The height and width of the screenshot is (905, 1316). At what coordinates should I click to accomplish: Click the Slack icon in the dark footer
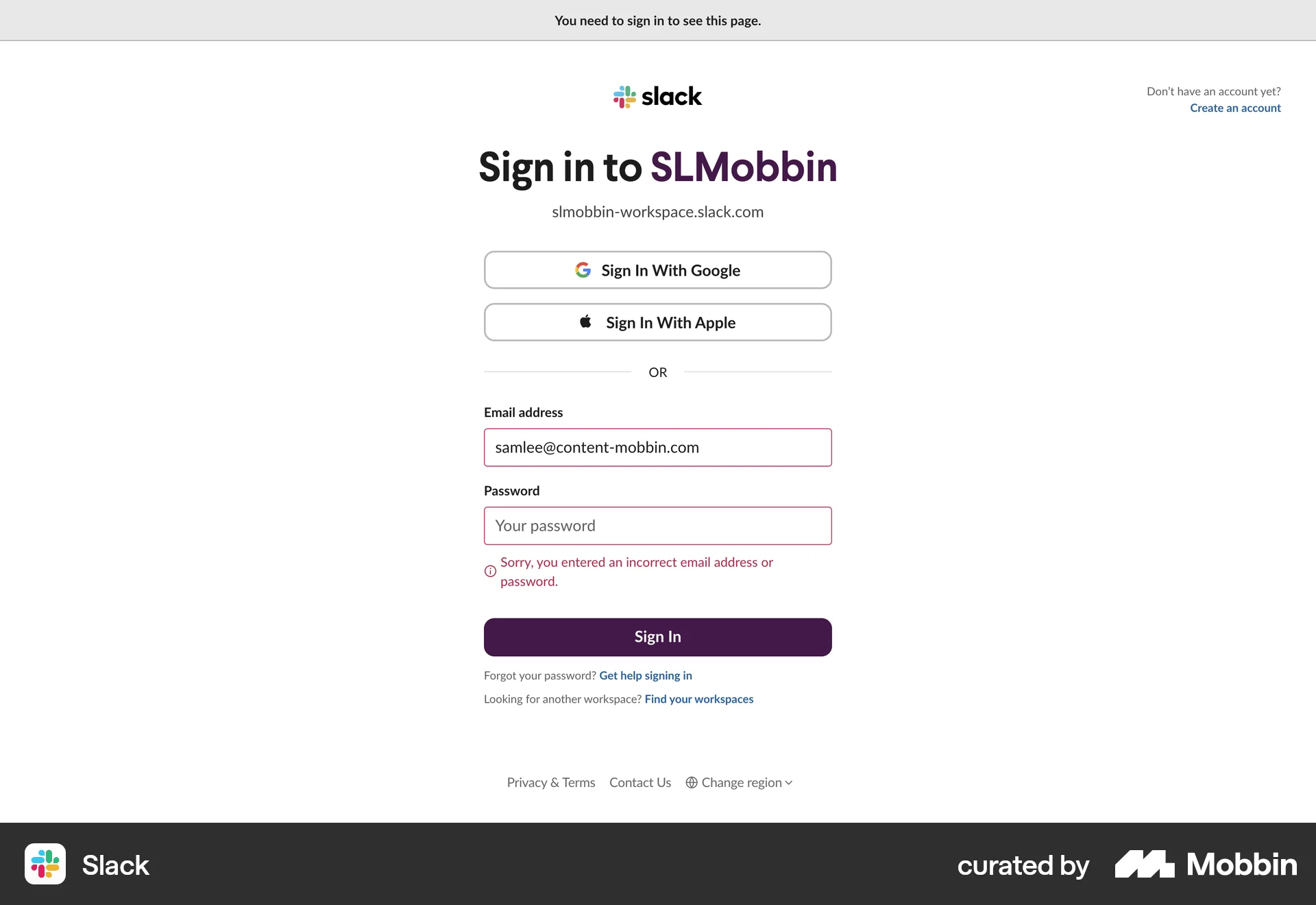(45, 865)
